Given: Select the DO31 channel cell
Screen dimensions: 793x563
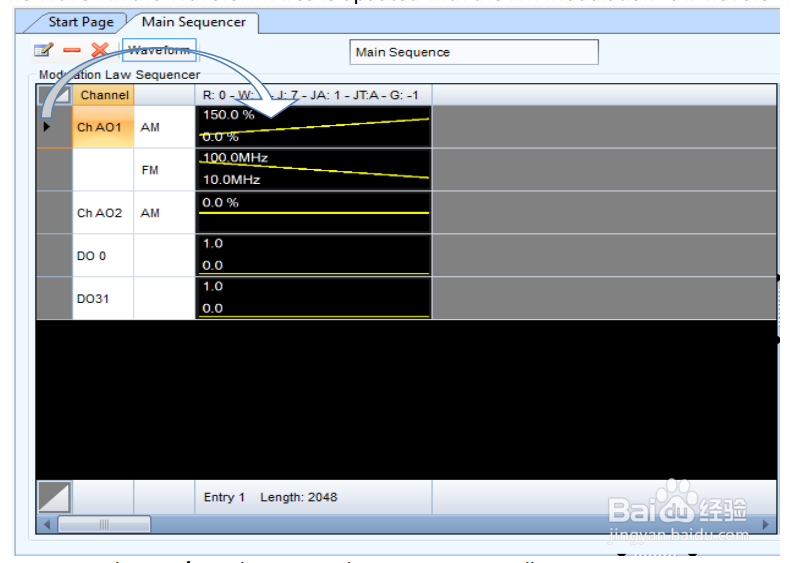Looking at the screenshot, I should pos(103,298).
